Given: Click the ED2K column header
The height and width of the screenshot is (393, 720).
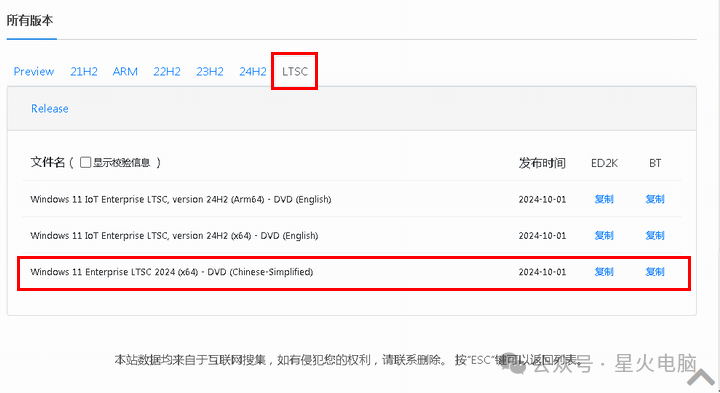Looking at the screenshot, I should coord(604,163).
